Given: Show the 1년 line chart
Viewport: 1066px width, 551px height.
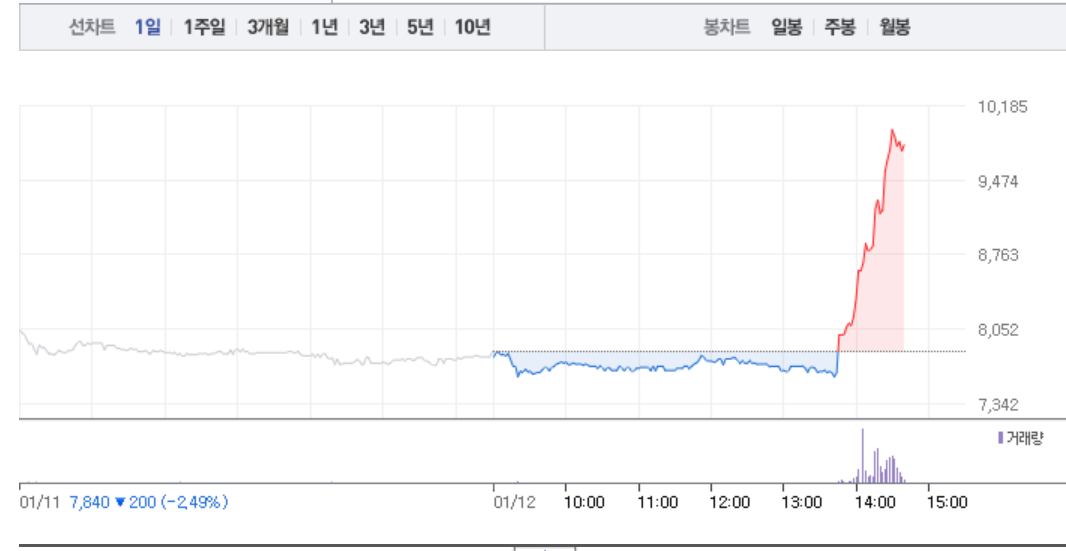Looking at the screenshot, I should pyautogui.click(x=324, y=27).
